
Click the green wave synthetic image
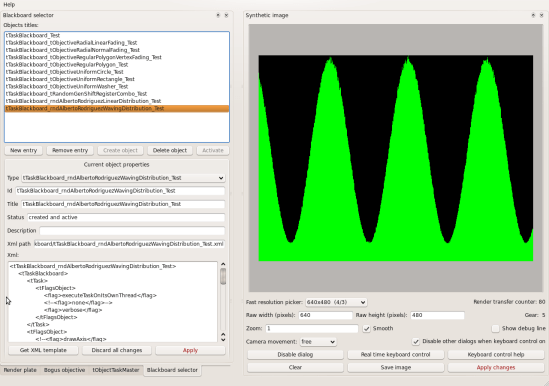[x=396, y=158]
